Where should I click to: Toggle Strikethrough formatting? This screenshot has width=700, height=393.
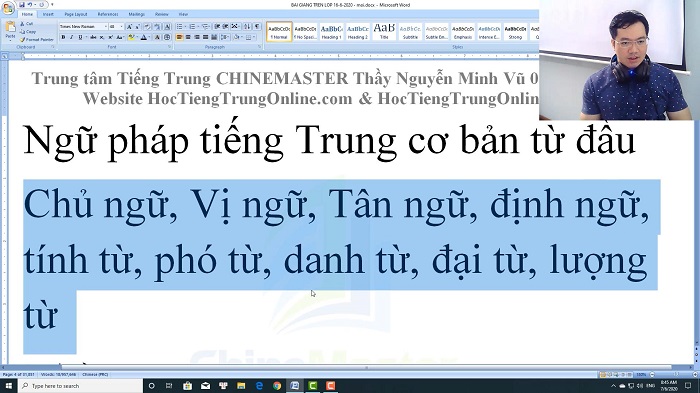click(93, 37)
